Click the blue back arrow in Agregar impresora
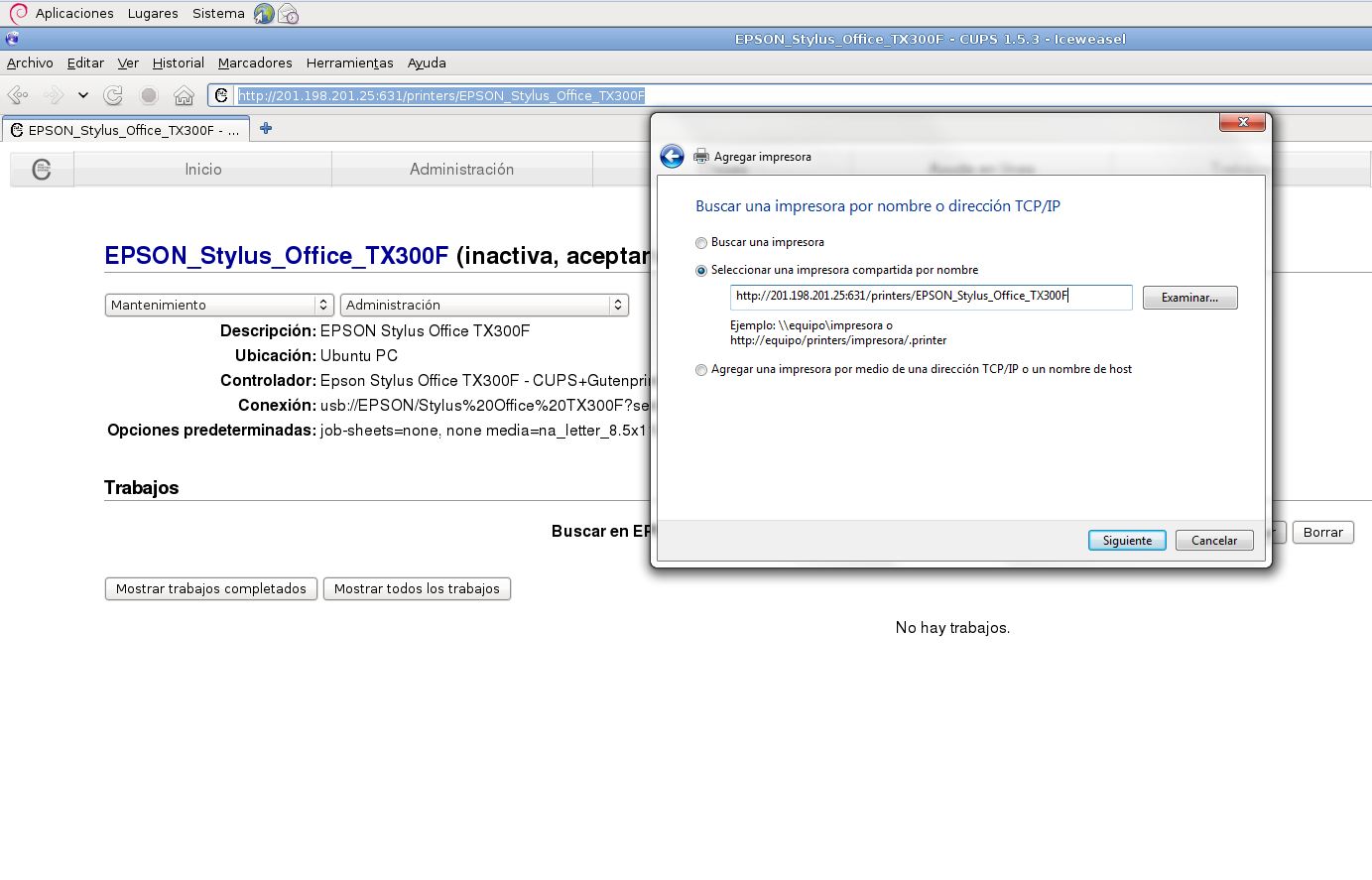 coord(672,157)
